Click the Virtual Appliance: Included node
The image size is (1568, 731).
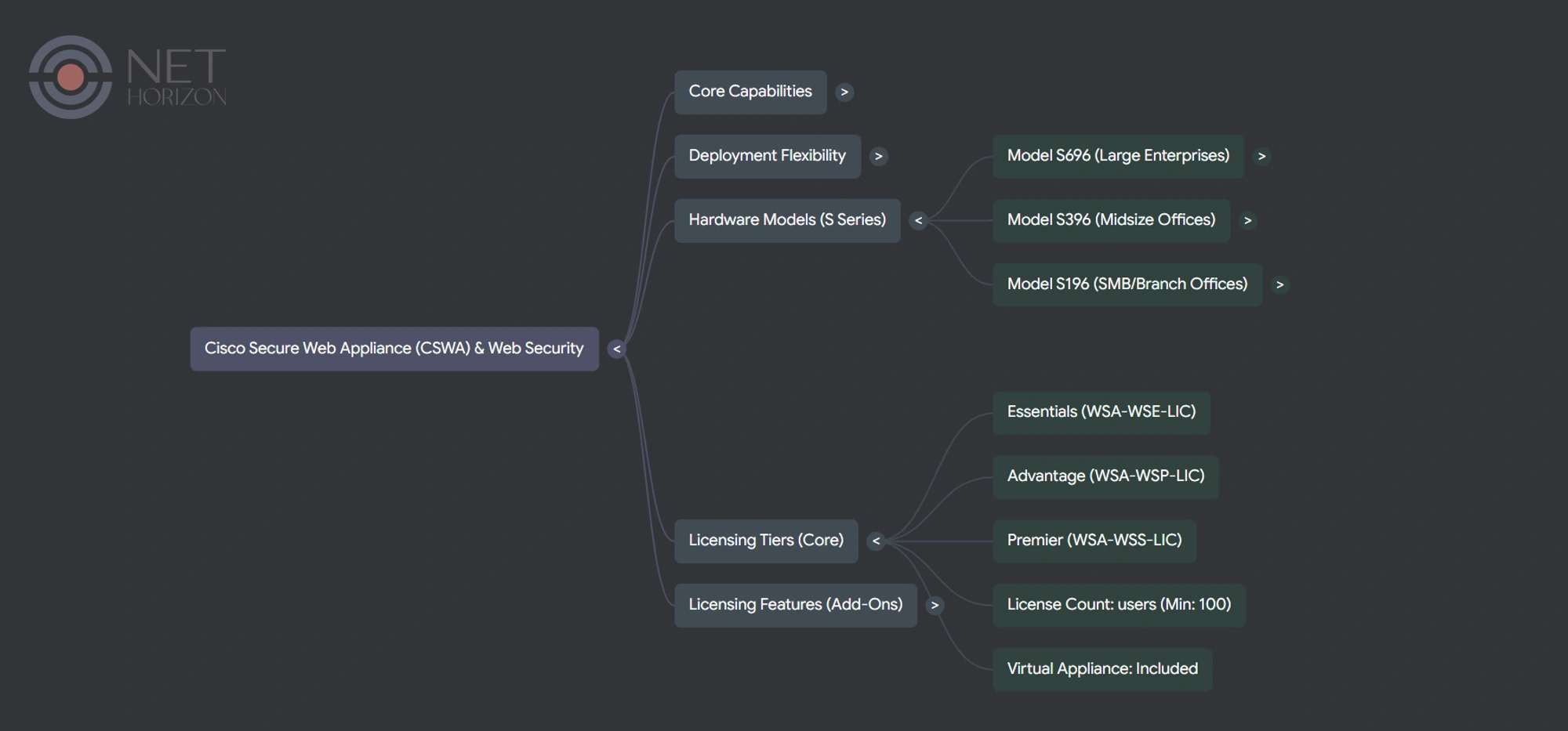point(1102,670)
